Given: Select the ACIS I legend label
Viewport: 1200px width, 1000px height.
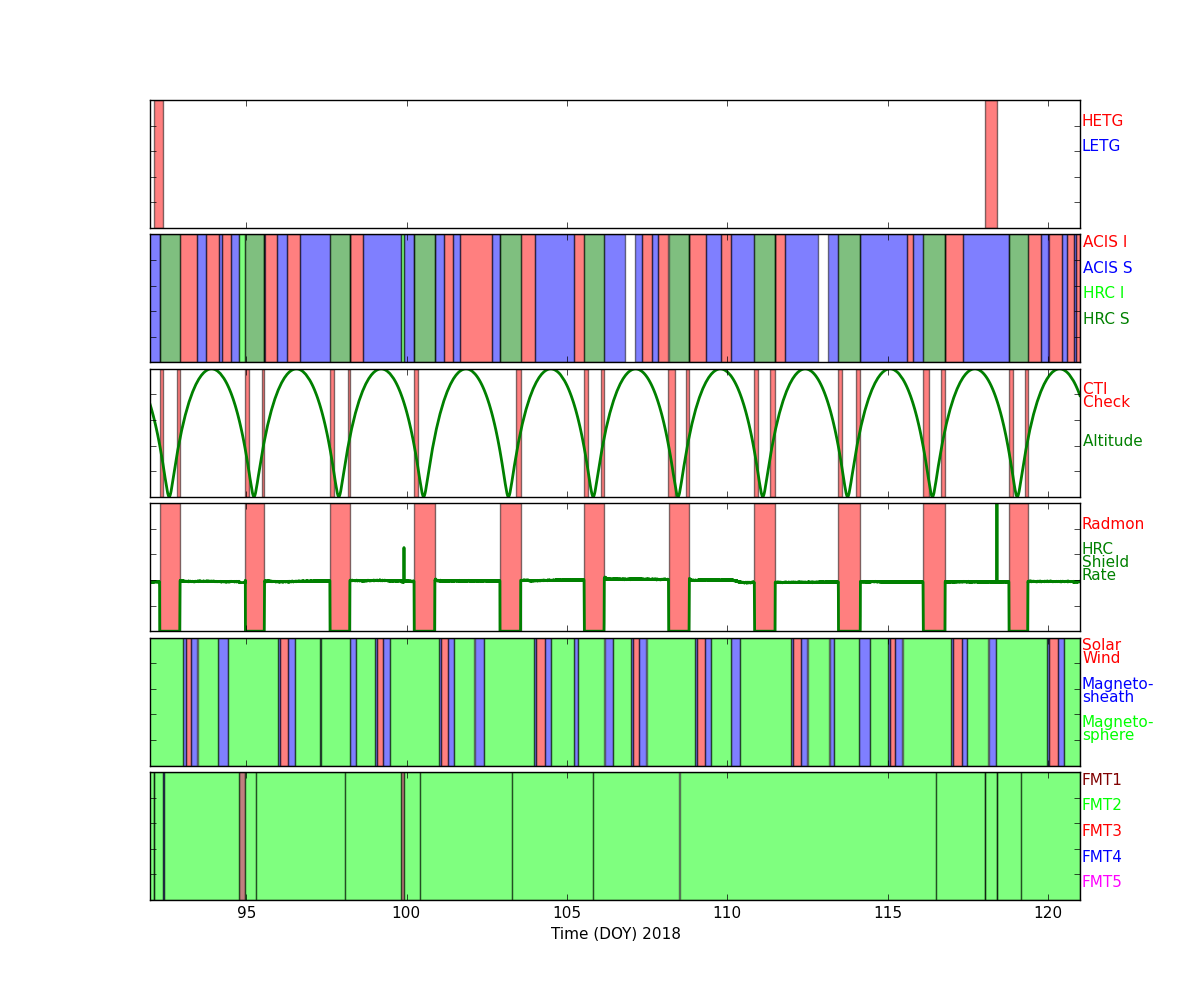Looking at the screenshot, I should [x=1104, y=242].
